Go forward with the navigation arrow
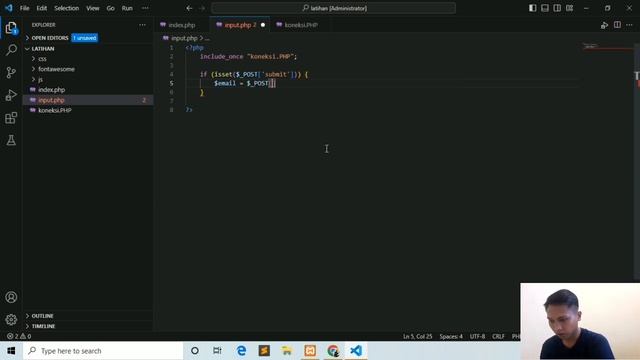The height and width of the screenshot is (360, 640). tap(202, 8)
